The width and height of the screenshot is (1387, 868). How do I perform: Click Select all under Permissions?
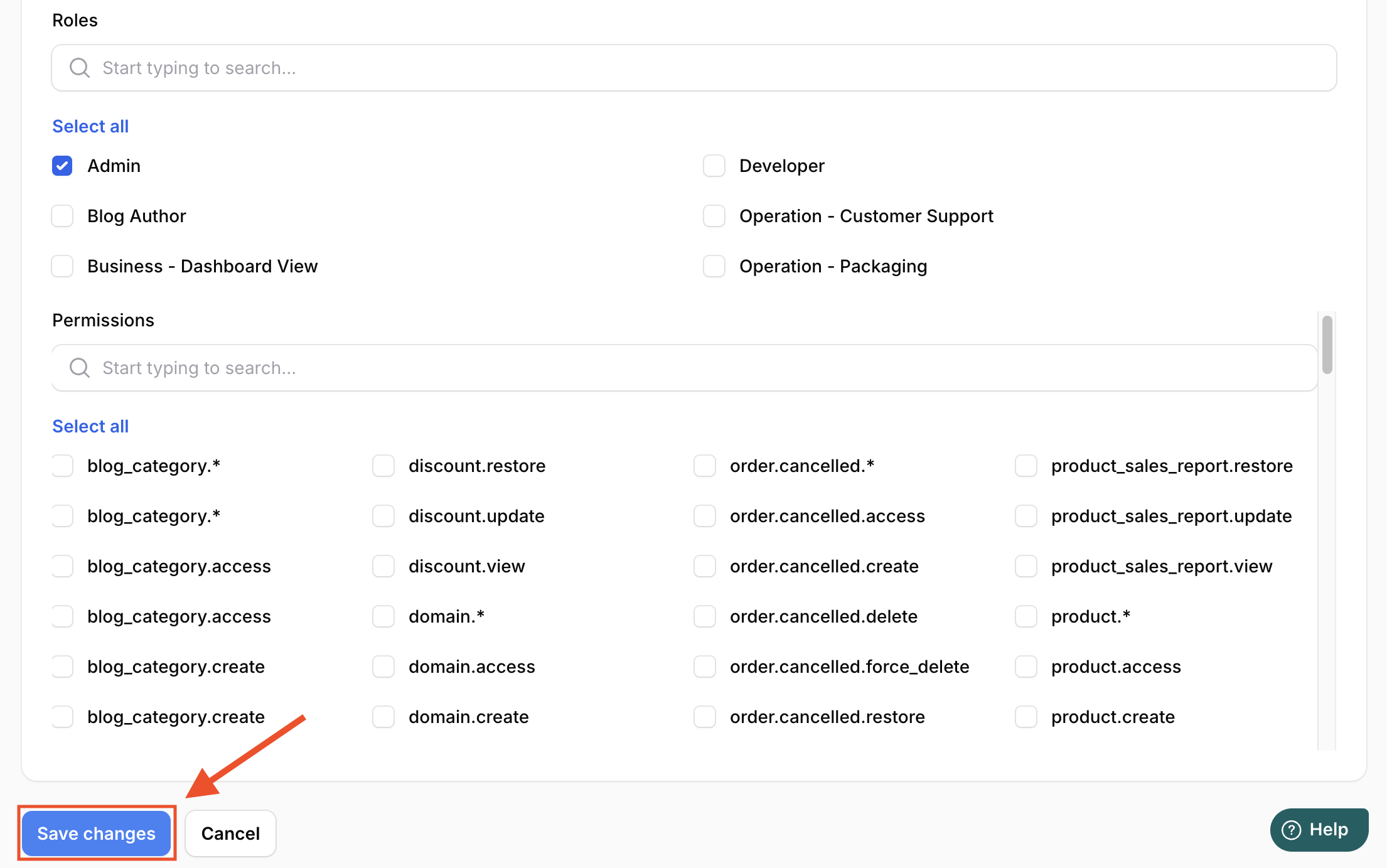(x=90, y=426)
